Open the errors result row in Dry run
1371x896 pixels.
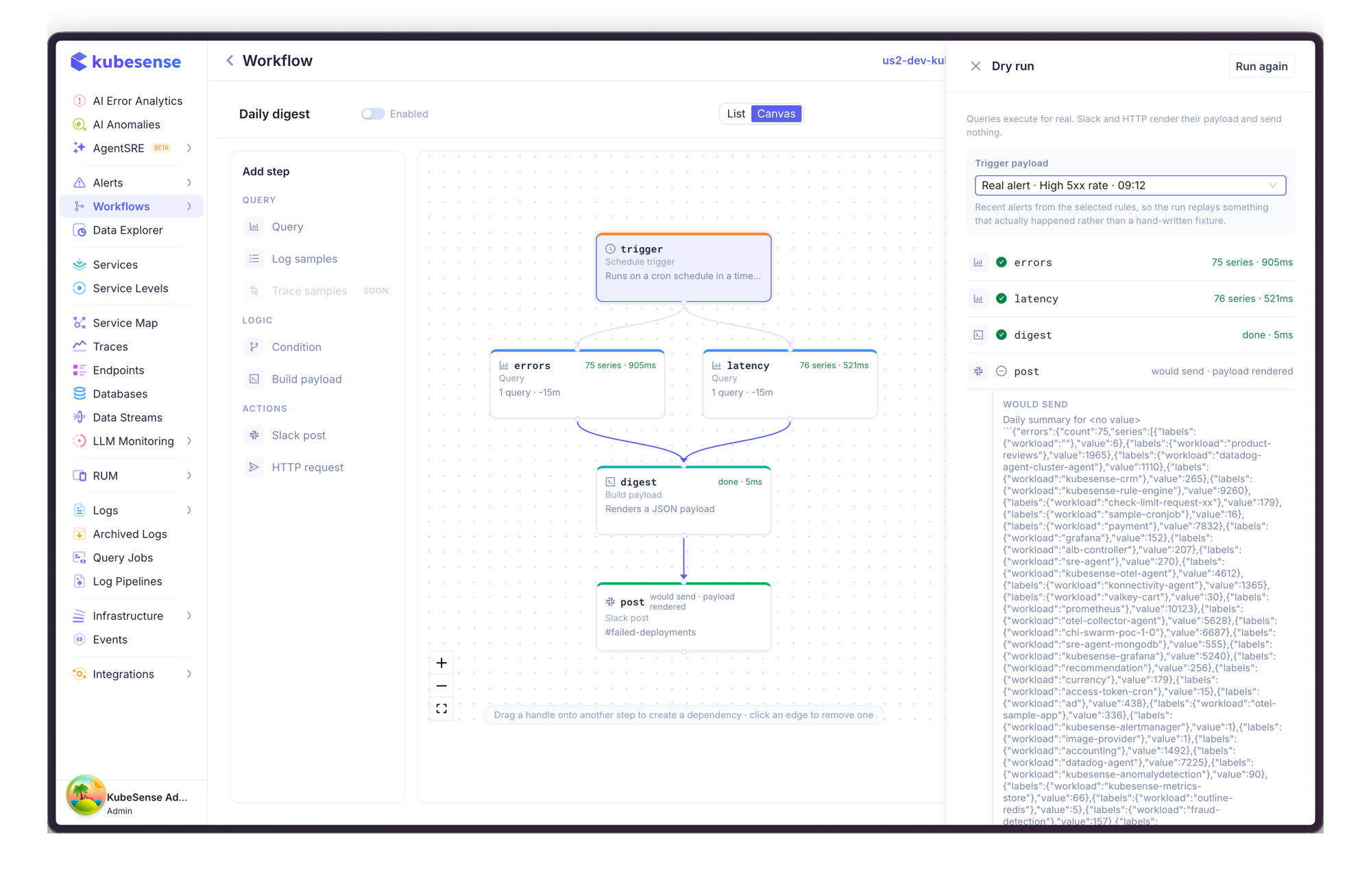click(1130, 263)
